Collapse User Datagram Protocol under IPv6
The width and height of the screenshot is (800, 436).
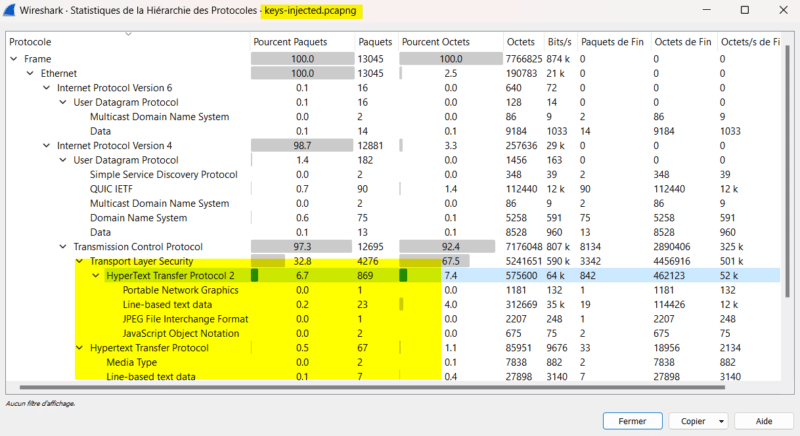tap(63, 102)
